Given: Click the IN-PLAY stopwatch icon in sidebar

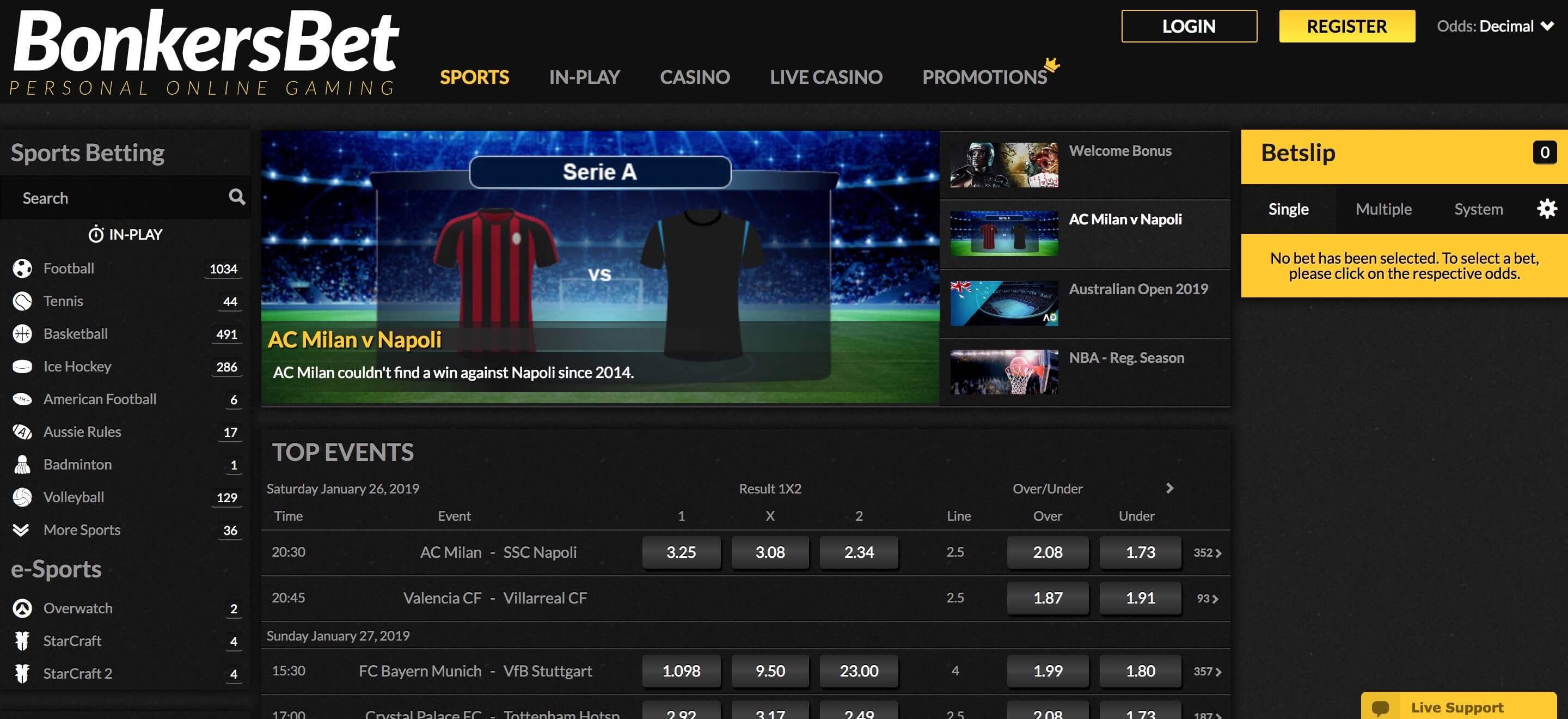Looking at the screenshot, I should pyautogui.click(x=96, y=234).
